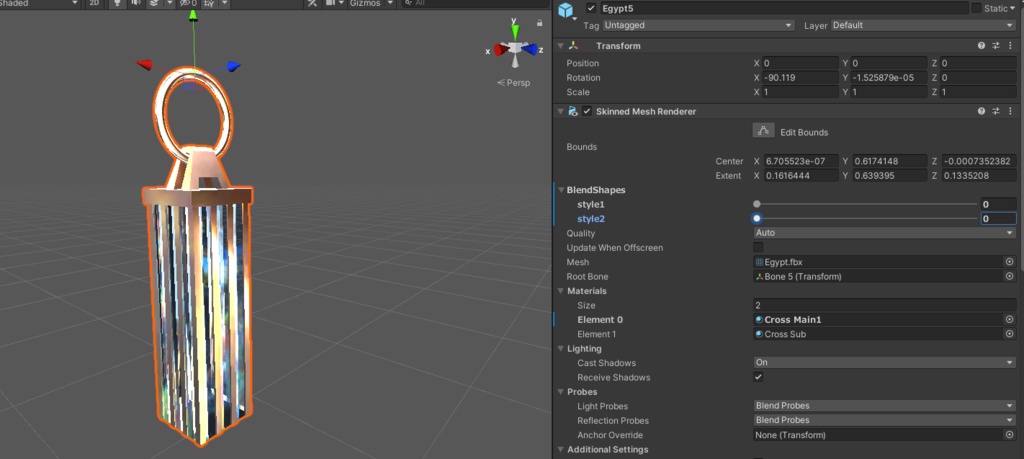Open the Shaded draw mode dropdown
Viewport: 1024px width, 459px height.
click(x=39, y=3)
